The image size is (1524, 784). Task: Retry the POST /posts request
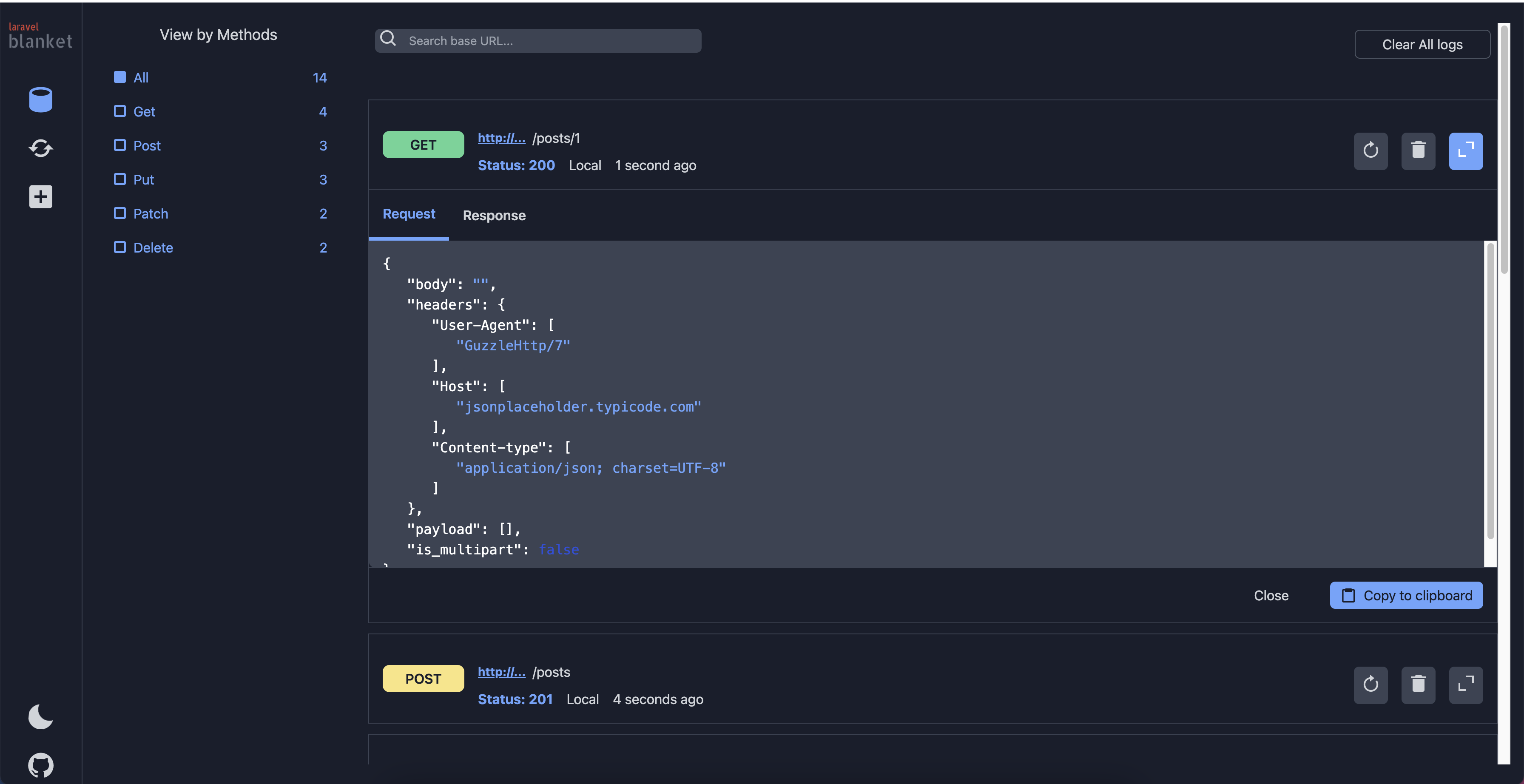(x=1370, y=685)
